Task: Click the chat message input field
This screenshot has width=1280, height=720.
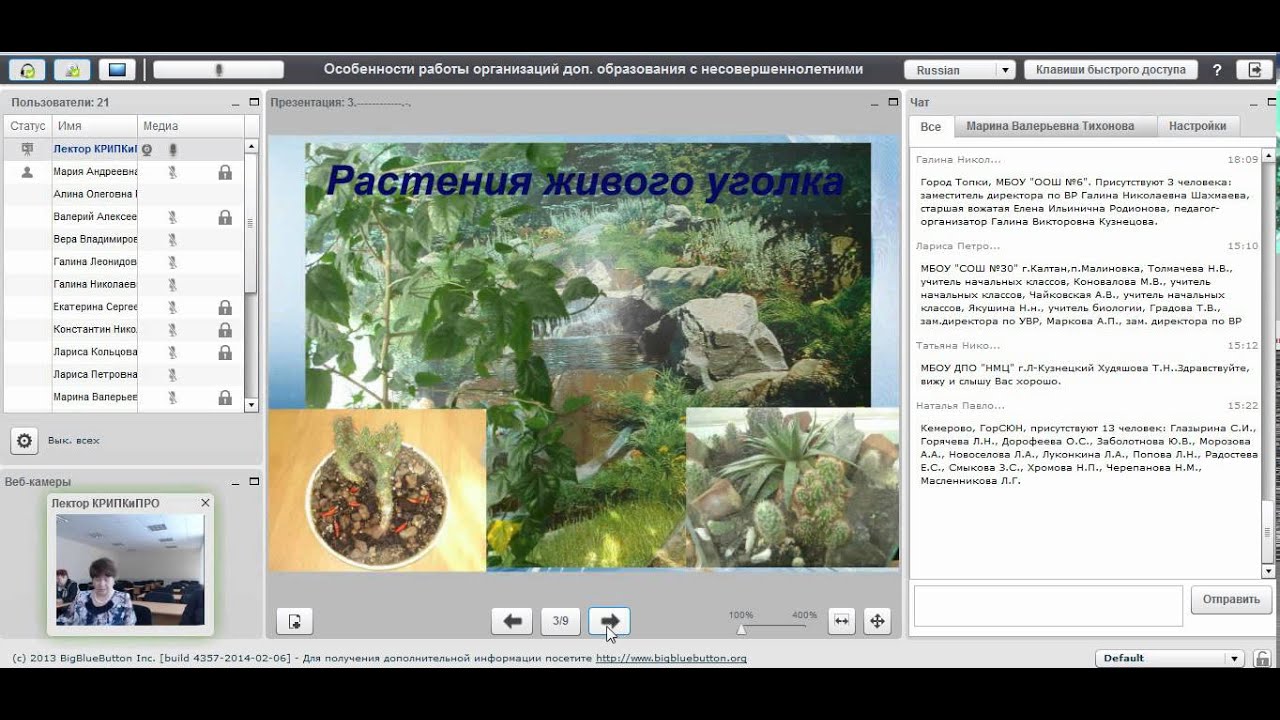Action: point(1048,606)
